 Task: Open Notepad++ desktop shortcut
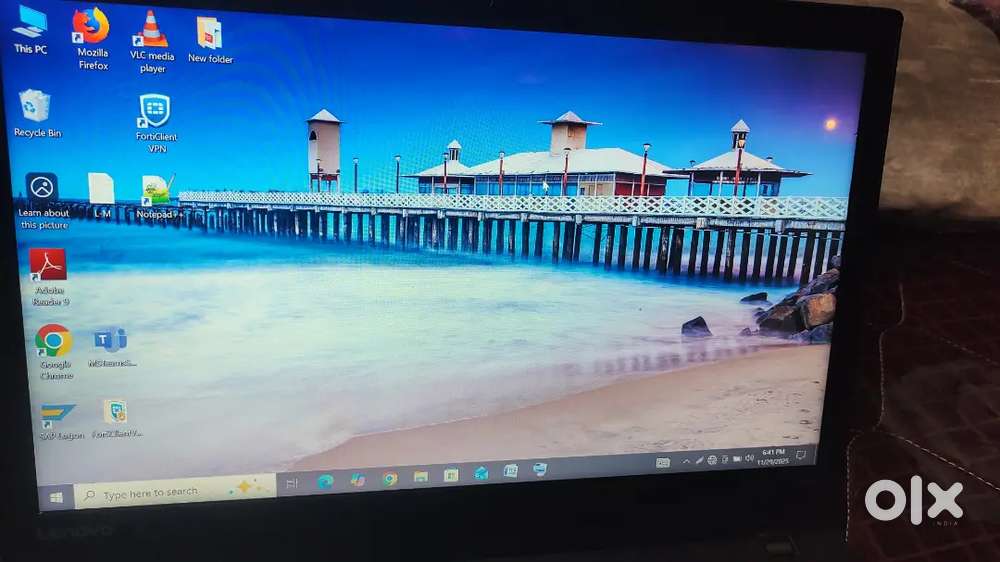(156, 190)
